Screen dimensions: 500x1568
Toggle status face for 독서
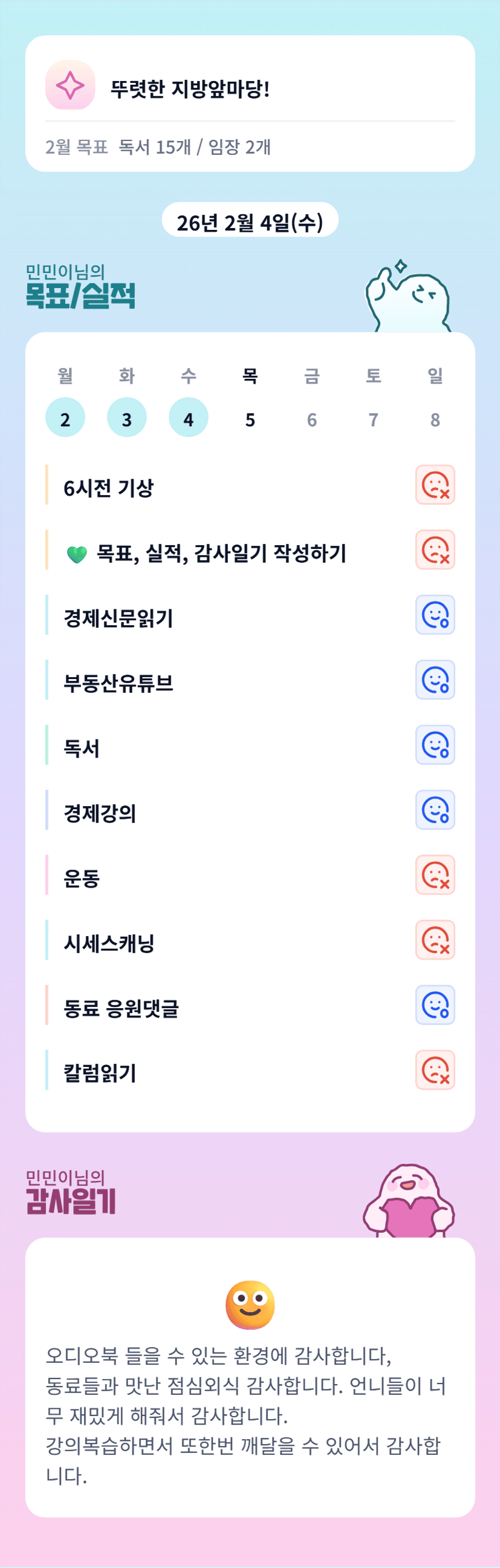click(x=435, y=745)
